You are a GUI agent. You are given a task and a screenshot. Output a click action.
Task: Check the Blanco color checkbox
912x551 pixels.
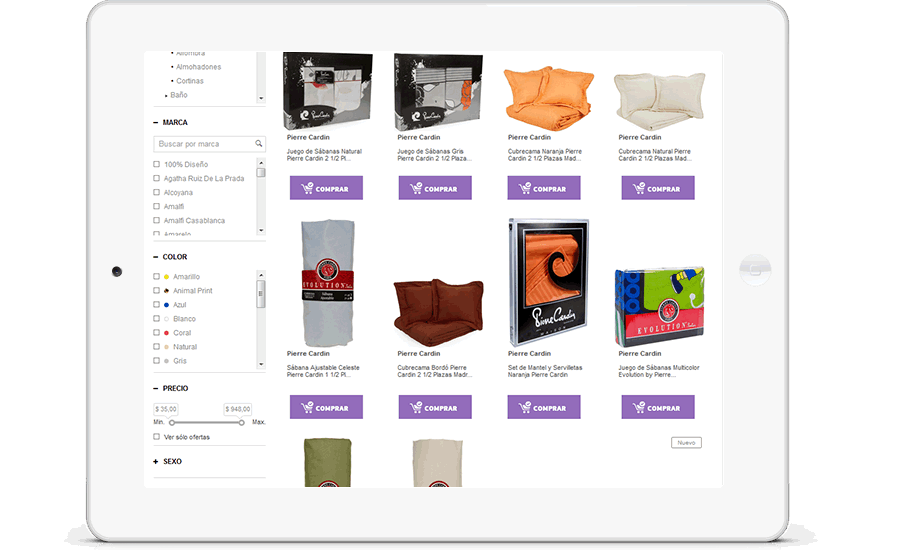tap(156, 318)
